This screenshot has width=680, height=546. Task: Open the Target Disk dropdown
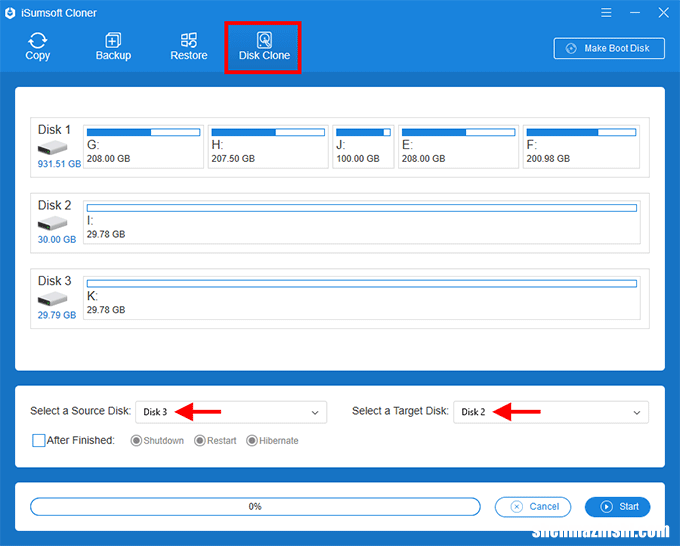(551, 412)
